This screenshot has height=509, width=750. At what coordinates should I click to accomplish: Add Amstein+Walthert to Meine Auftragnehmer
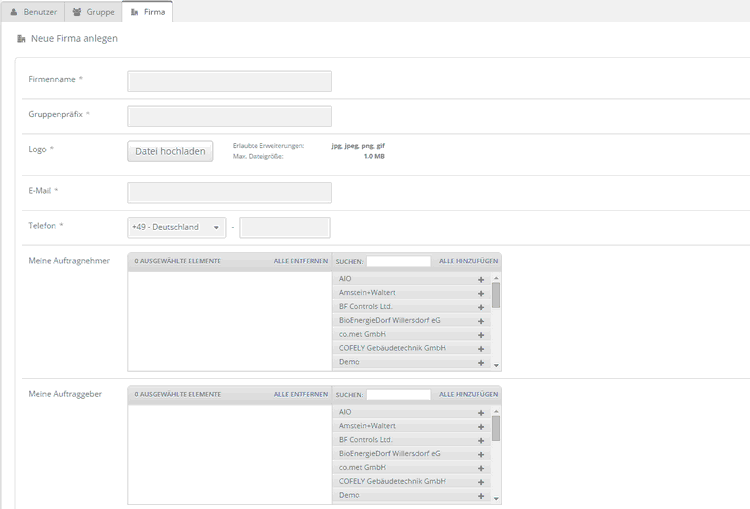(x=481, y=293)
